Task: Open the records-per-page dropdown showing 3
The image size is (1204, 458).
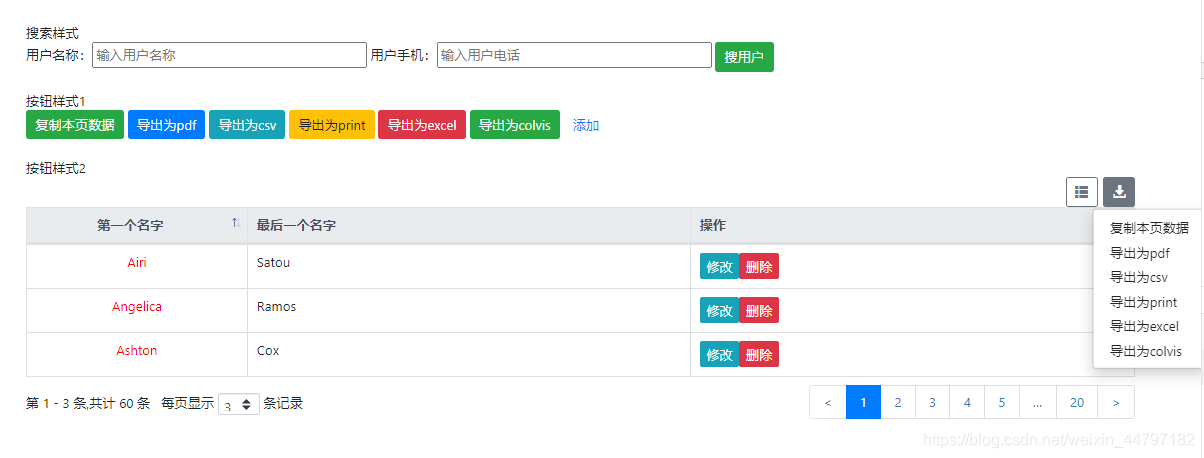Action: (x=239, y=404)
